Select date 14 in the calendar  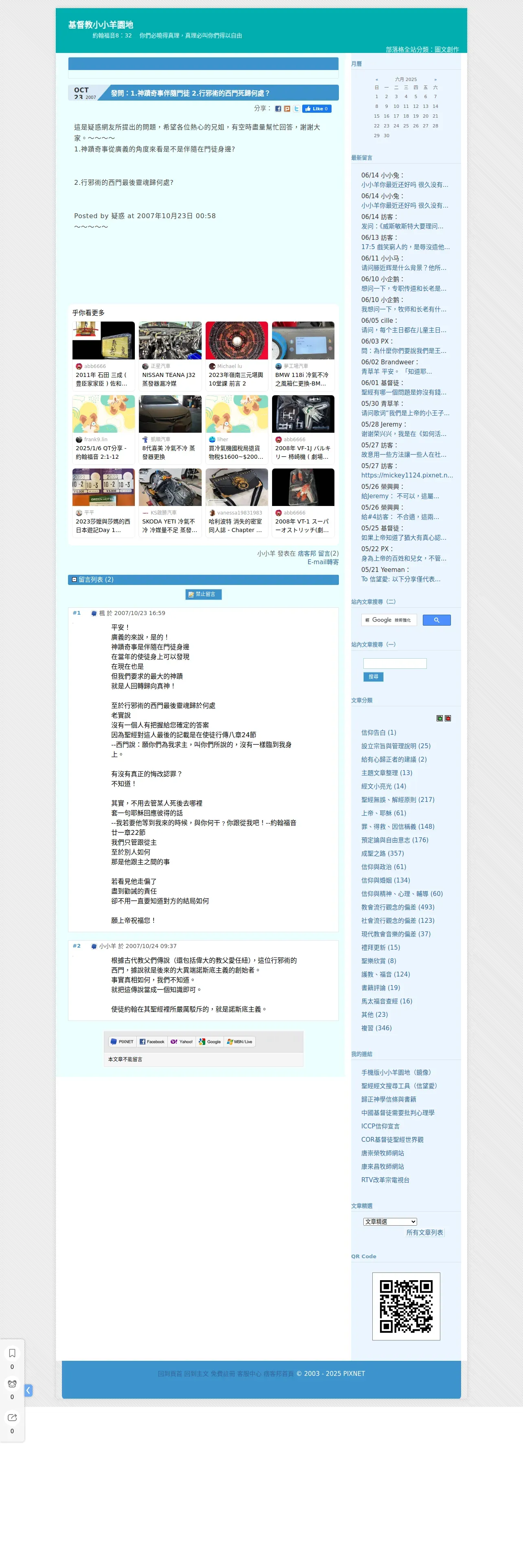point(435,106)
